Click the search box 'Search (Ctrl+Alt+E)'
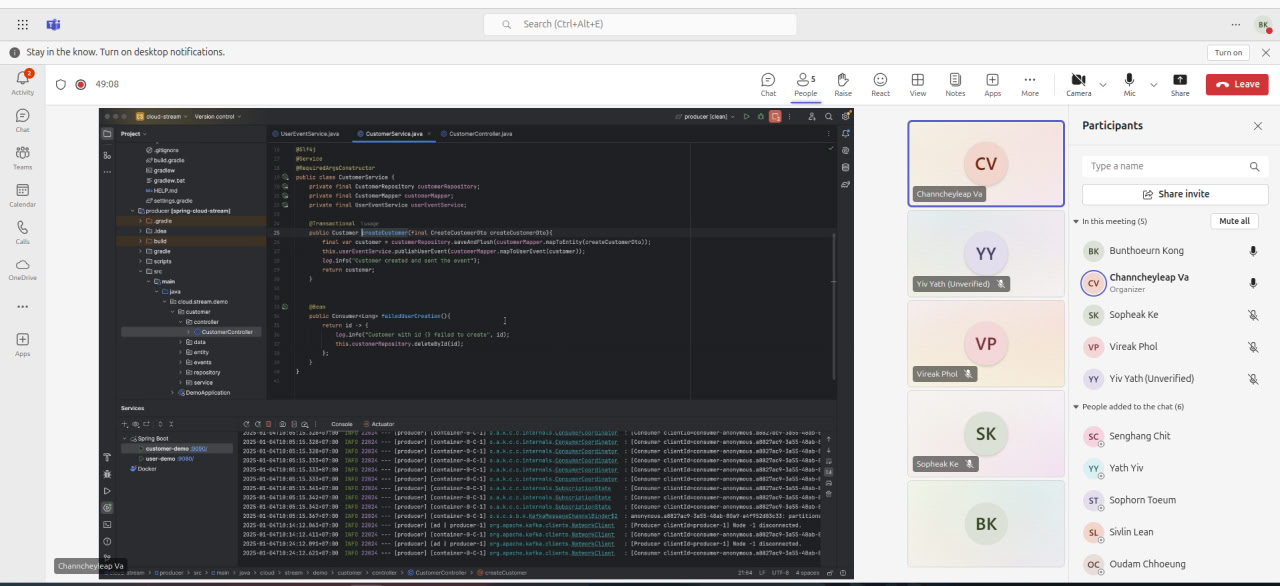Viewport: 1280px width, 586px height. [640, 24]
